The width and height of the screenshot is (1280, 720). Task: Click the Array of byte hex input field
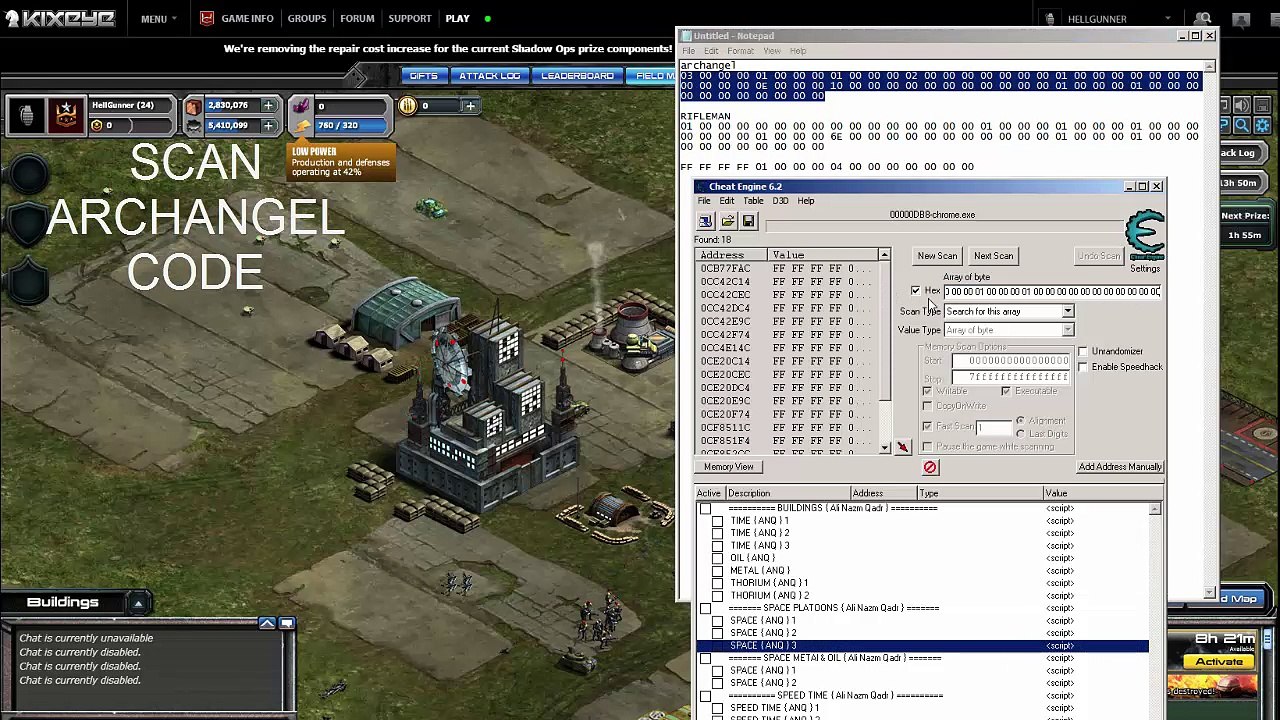tap(1052, 292)
